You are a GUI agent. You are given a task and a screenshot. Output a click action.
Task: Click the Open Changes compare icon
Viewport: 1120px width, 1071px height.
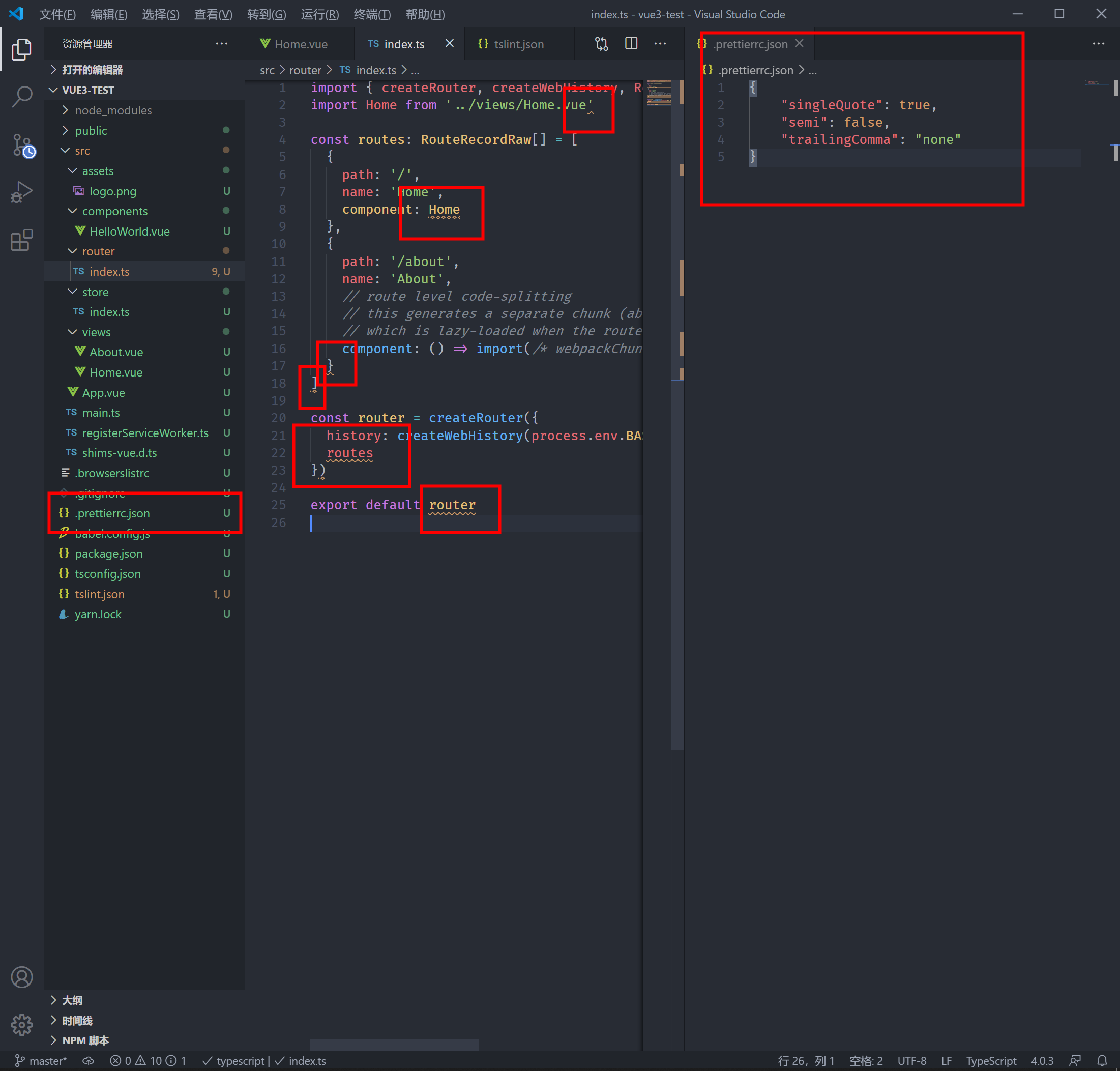tap(601, 44)
